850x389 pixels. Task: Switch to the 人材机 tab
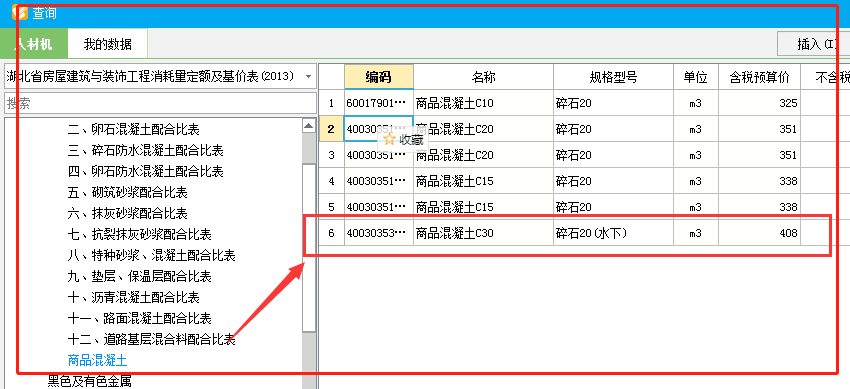34,44
